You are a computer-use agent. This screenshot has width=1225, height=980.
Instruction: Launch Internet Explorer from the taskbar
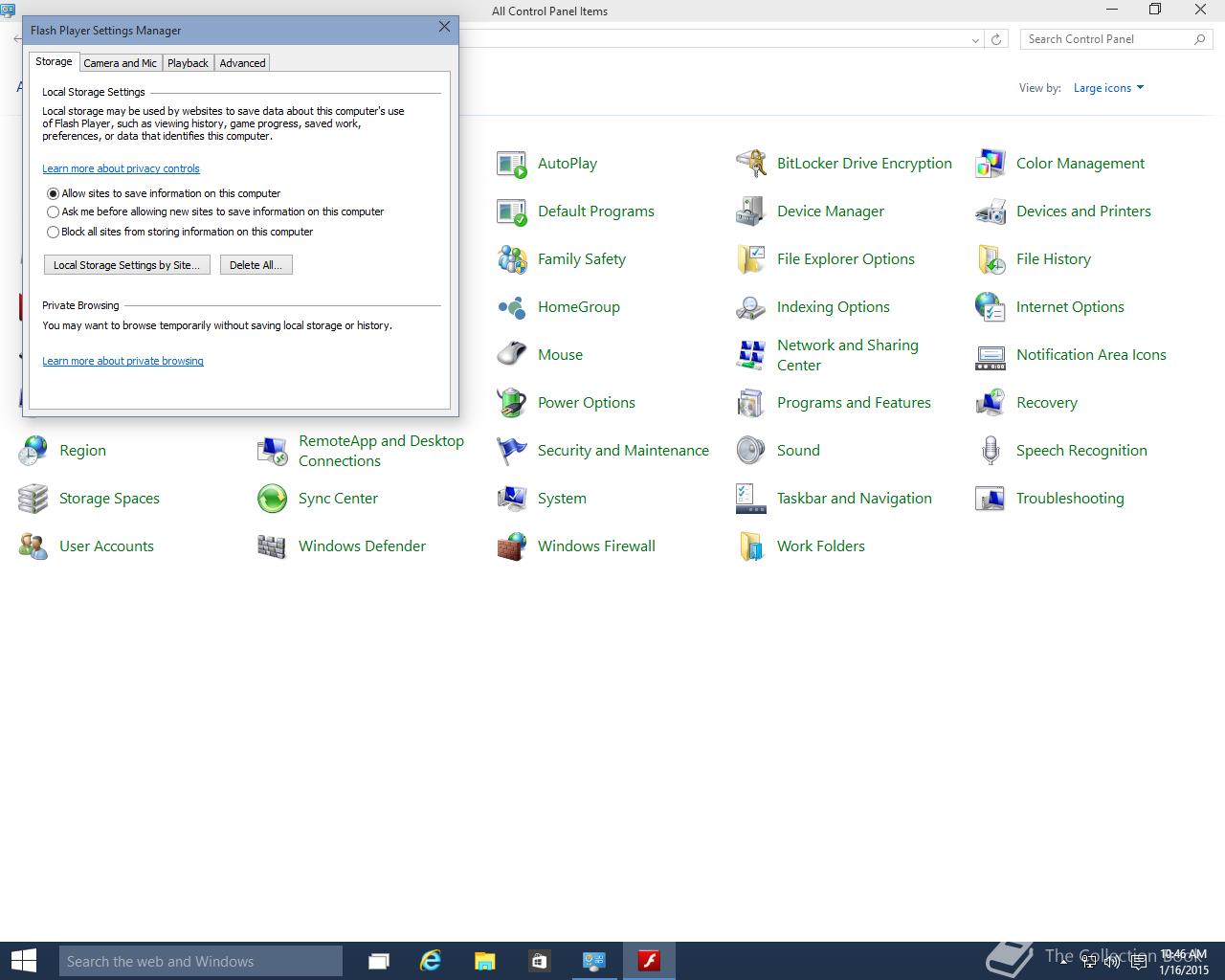[x=431, y=961]
